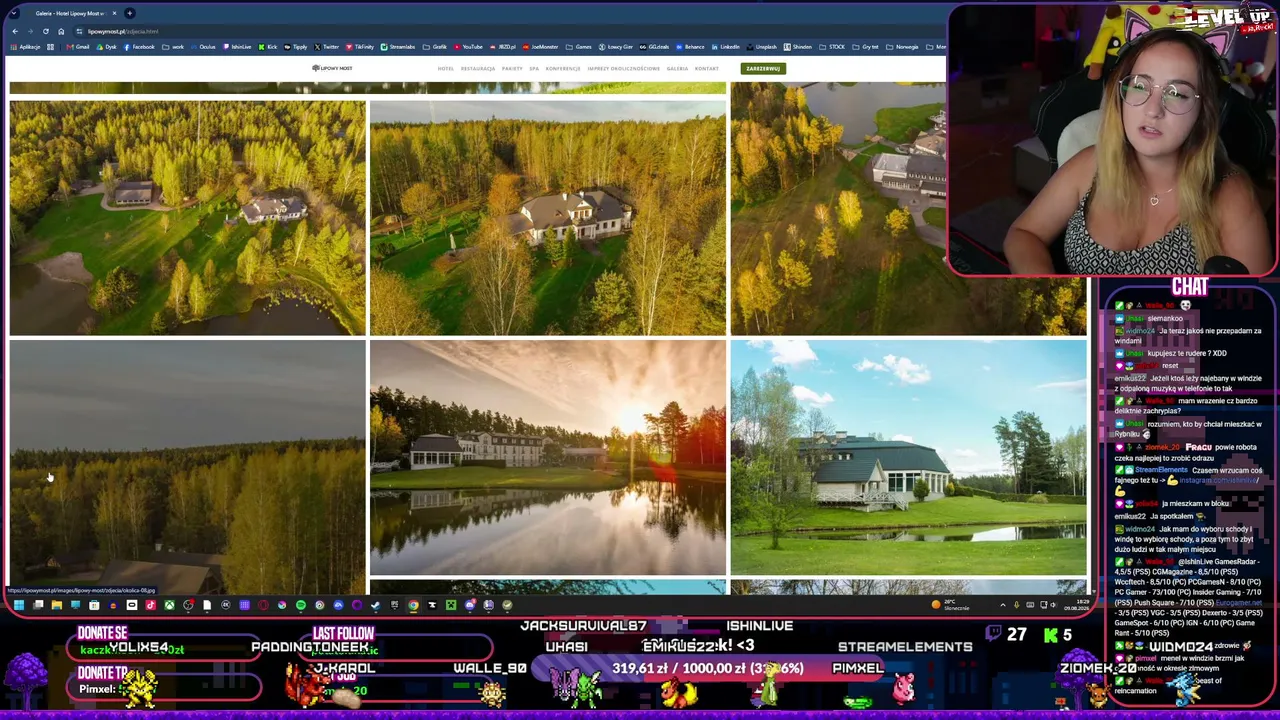Open Spotify from the taskbar
The width and height of the screenshot is (1280, 720).
300,605
